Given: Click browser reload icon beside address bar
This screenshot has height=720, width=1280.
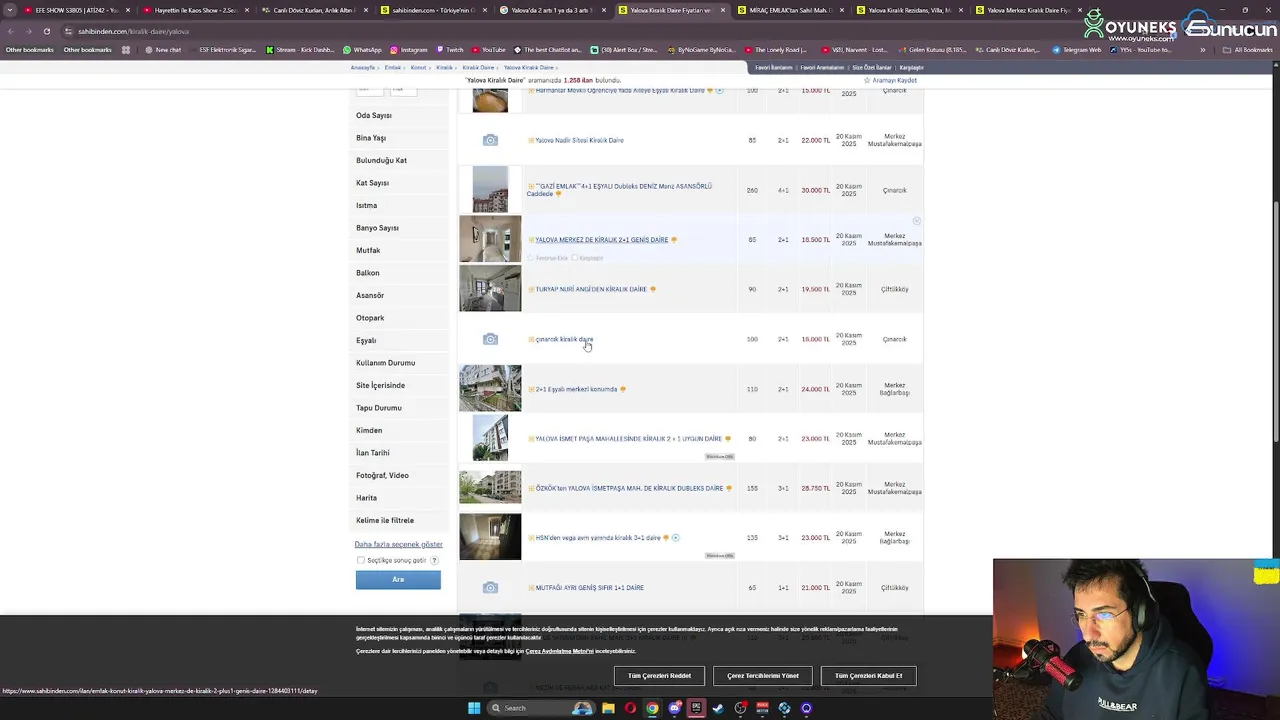Looking at the screenshot, I should 46,31.
